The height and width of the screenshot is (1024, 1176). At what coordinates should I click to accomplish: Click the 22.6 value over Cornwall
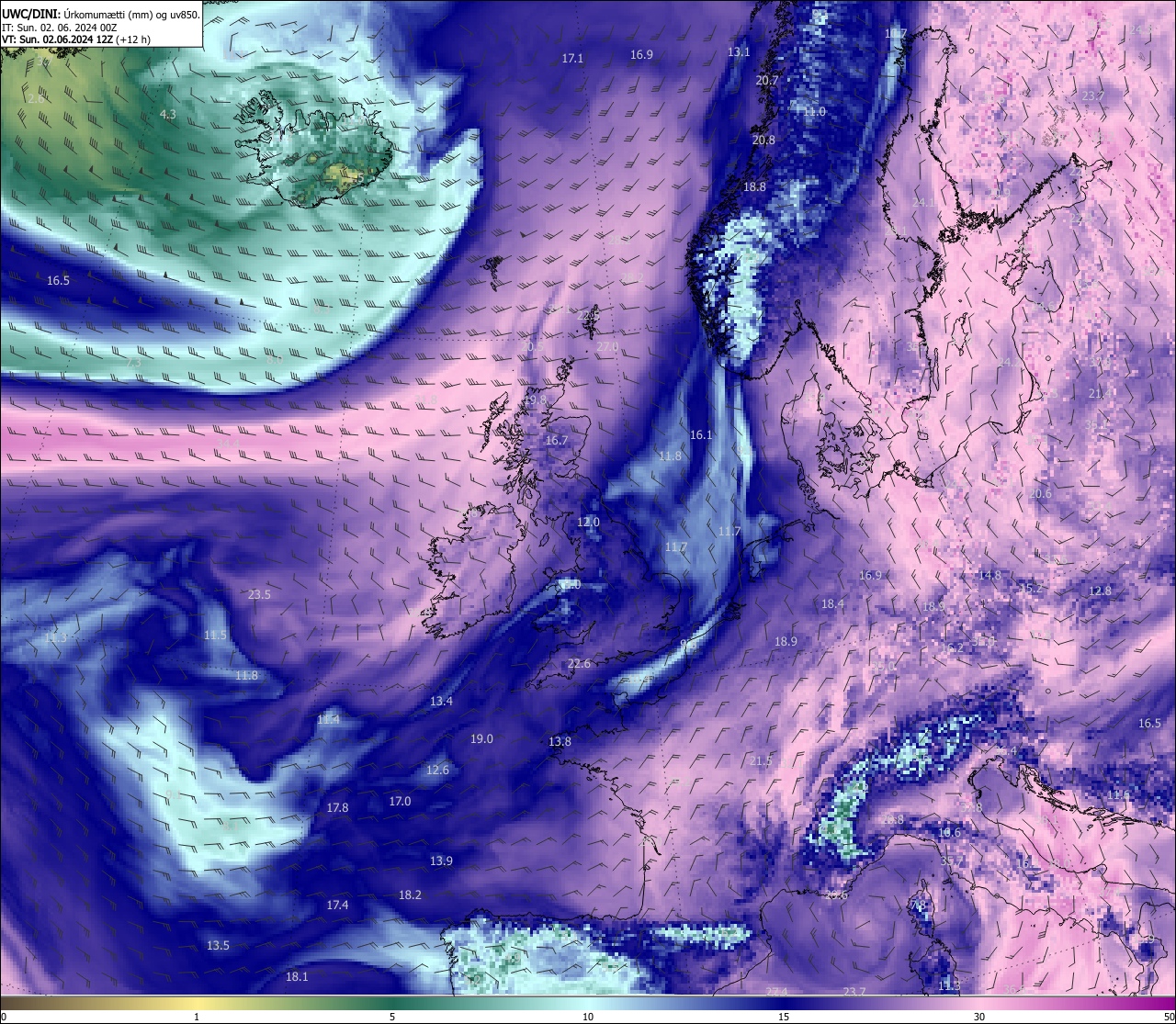tap(579, 664)
